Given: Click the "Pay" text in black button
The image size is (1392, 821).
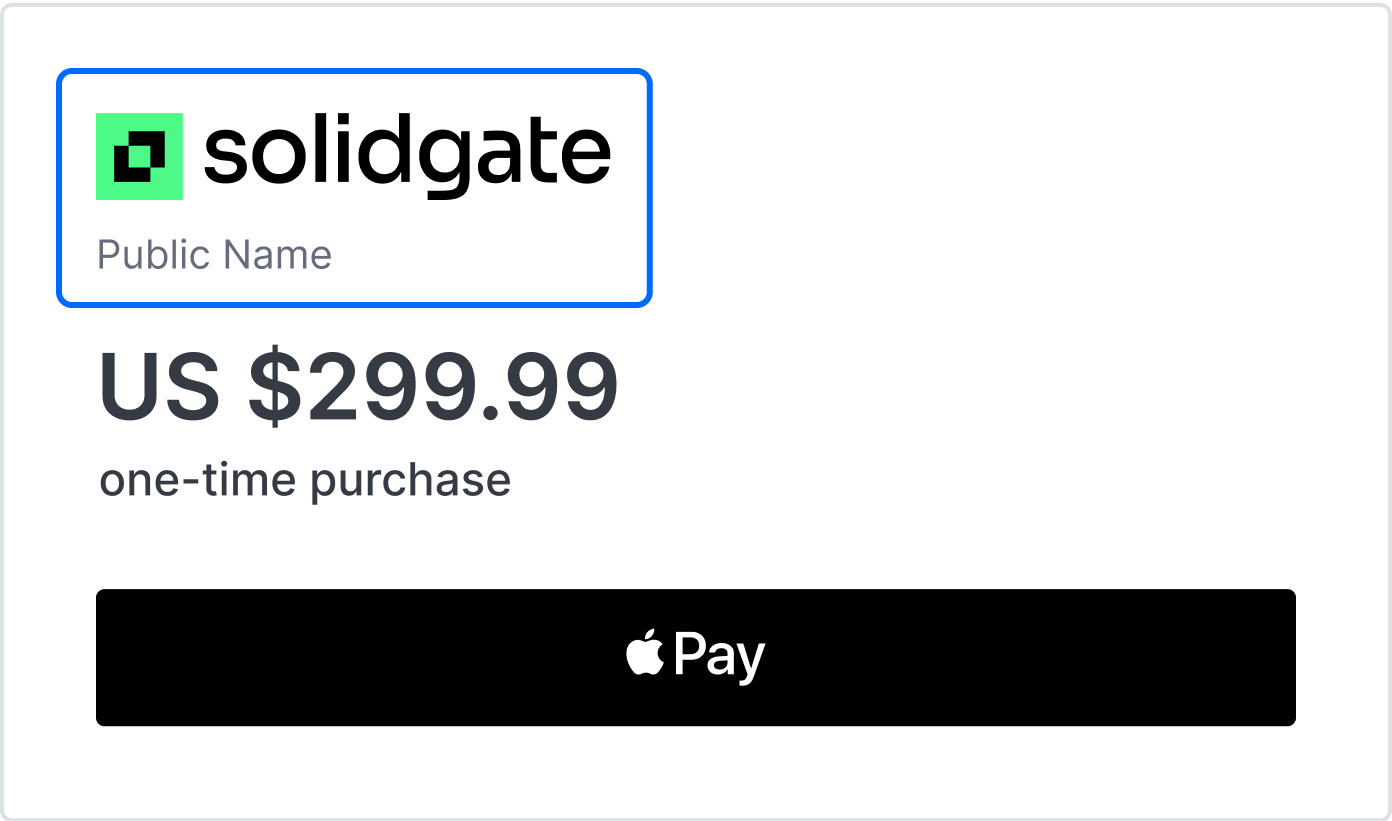Looking at the screenshot, I should click(720, 656).
